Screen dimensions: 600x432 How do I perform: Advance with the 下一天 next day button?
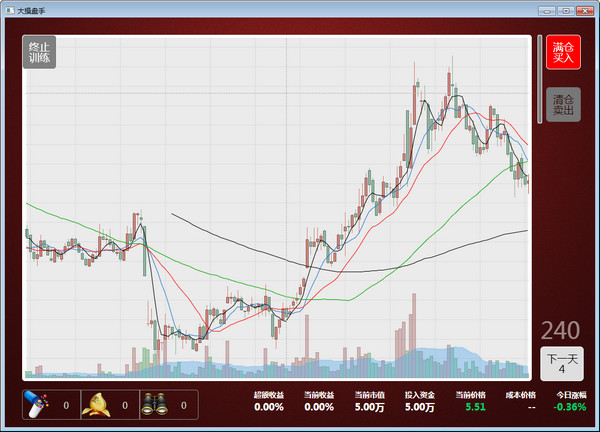point(562,364)
